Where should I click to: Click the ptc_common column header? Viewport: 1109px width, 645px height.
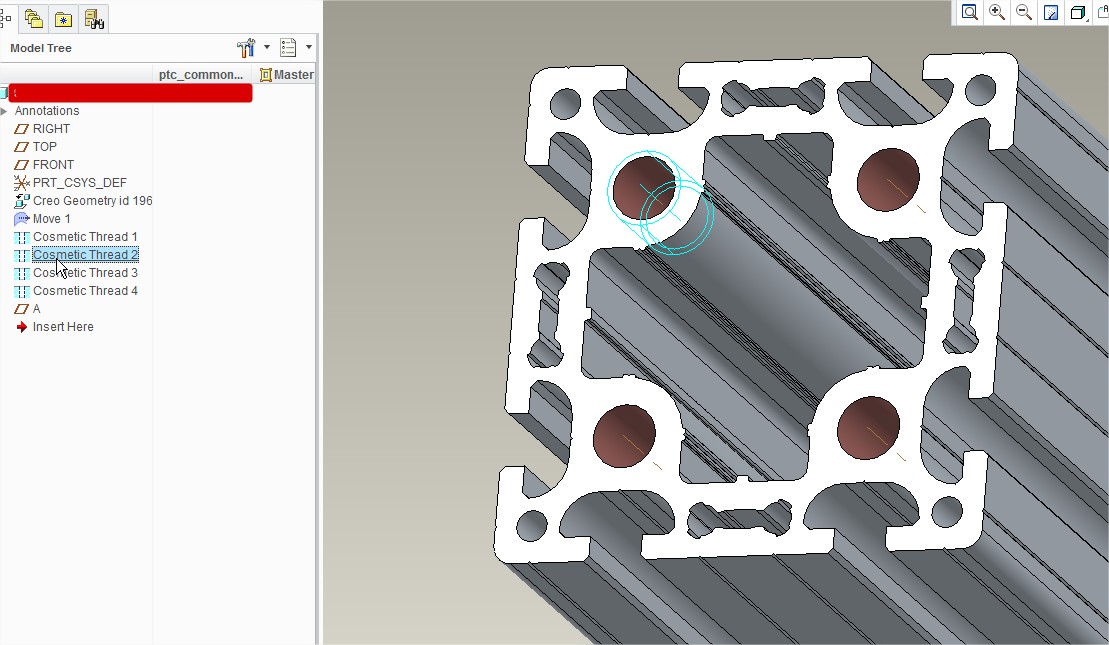pos(200,74)
